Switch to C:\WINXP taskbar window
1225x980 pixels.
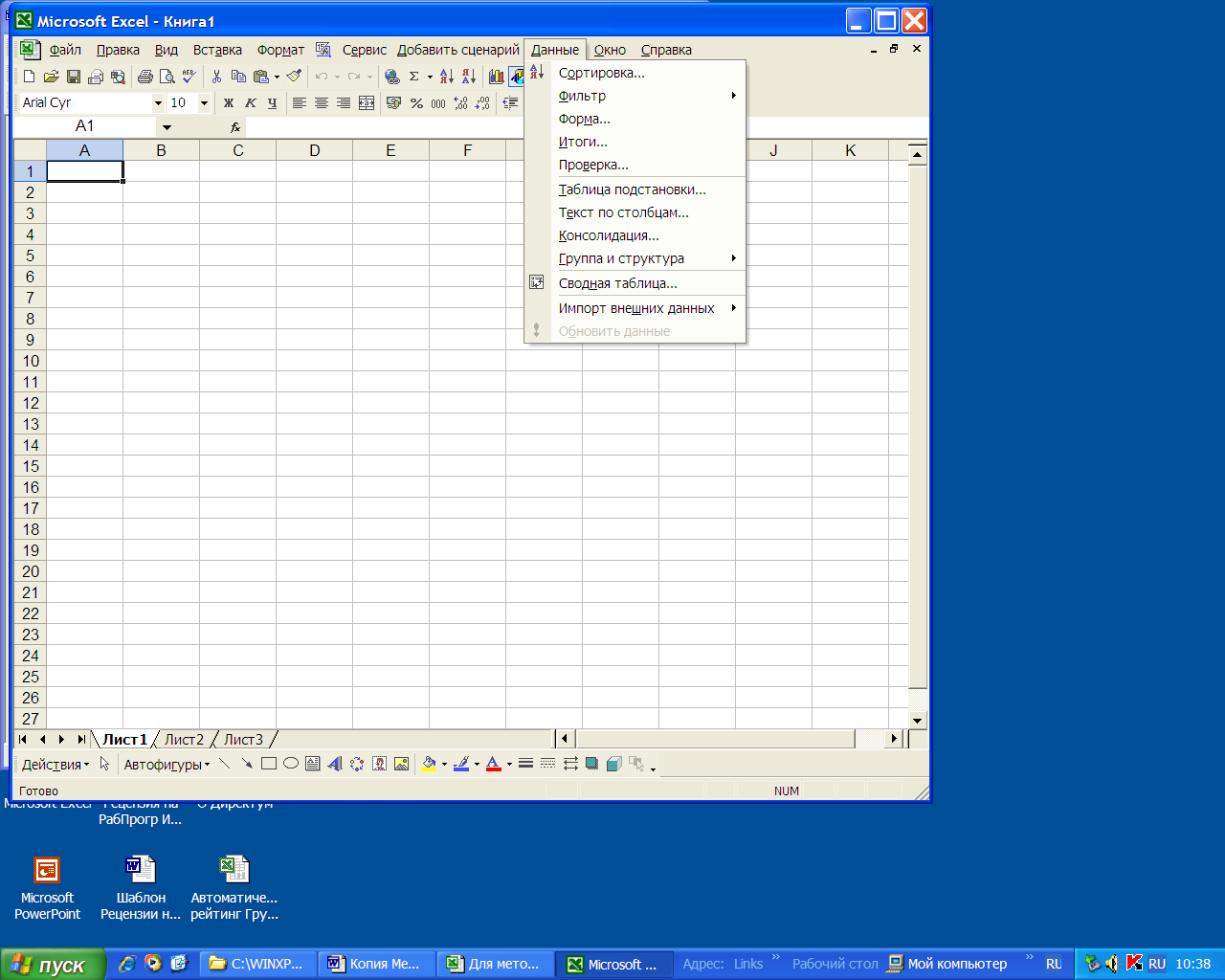point(258,964)
